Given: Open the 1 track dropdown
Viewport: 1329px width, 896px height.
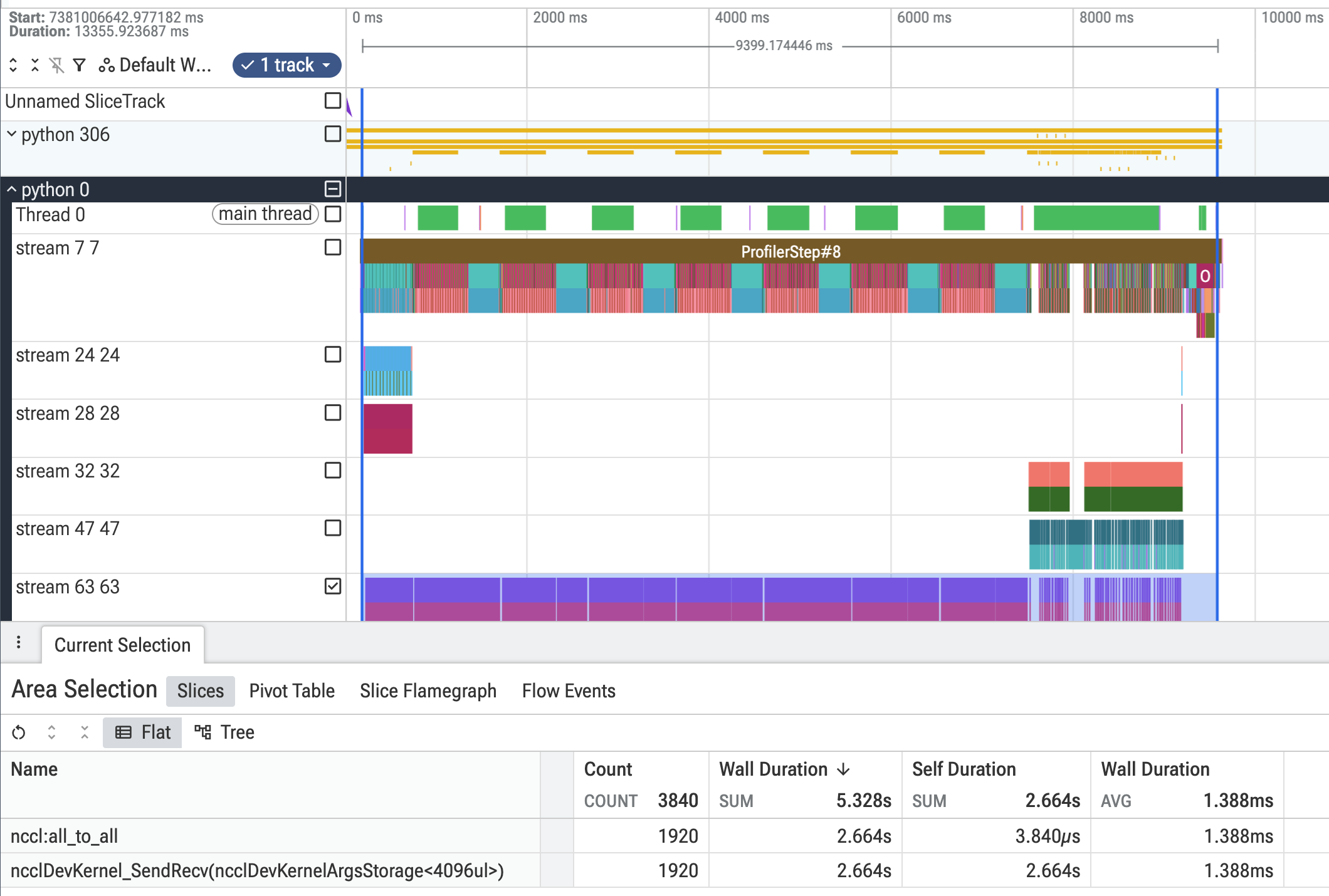Looking at the screenshot, I should point(287,65).
